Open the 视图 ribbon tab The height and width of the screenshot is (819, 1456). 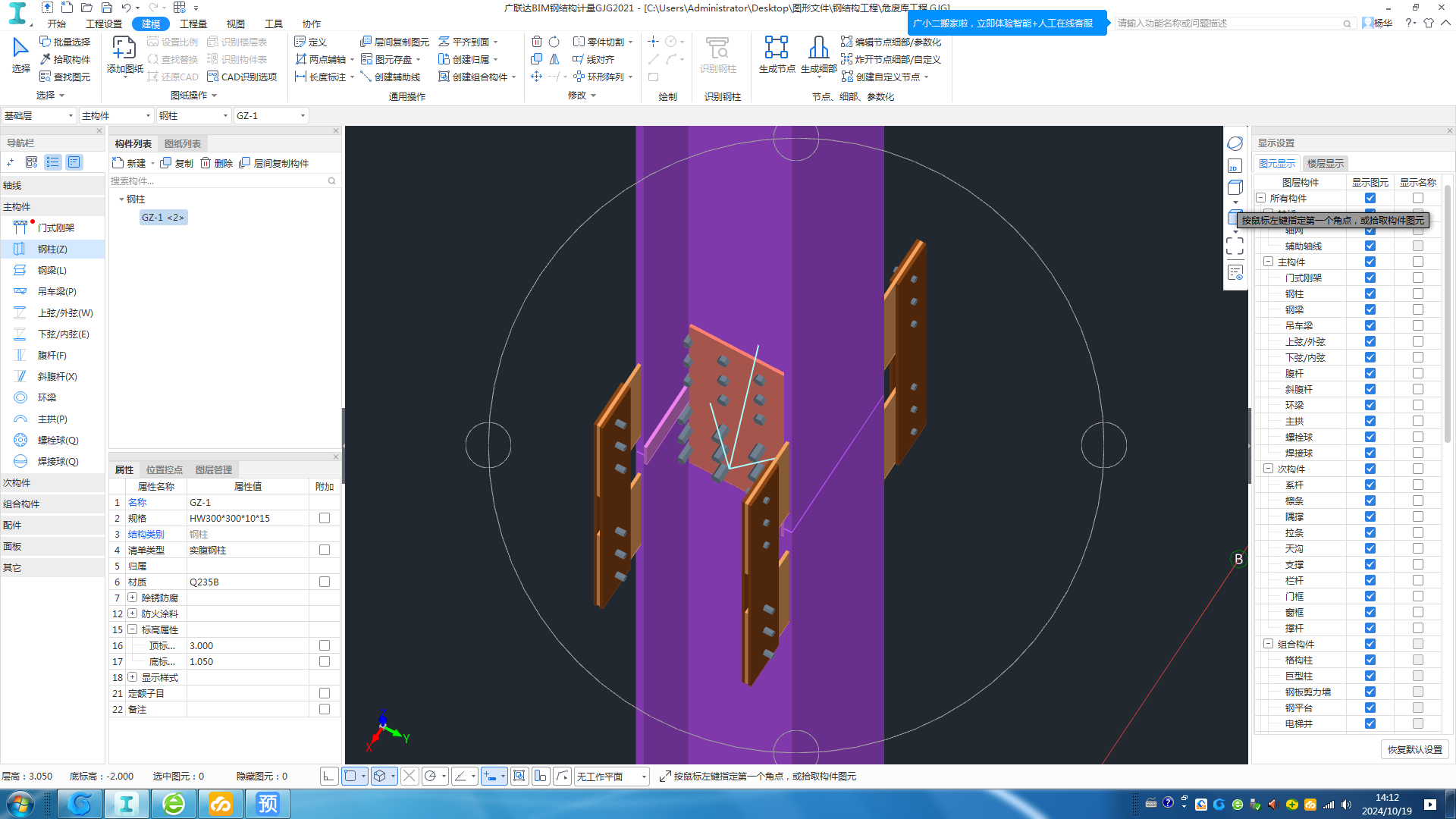tap(236, 24)
